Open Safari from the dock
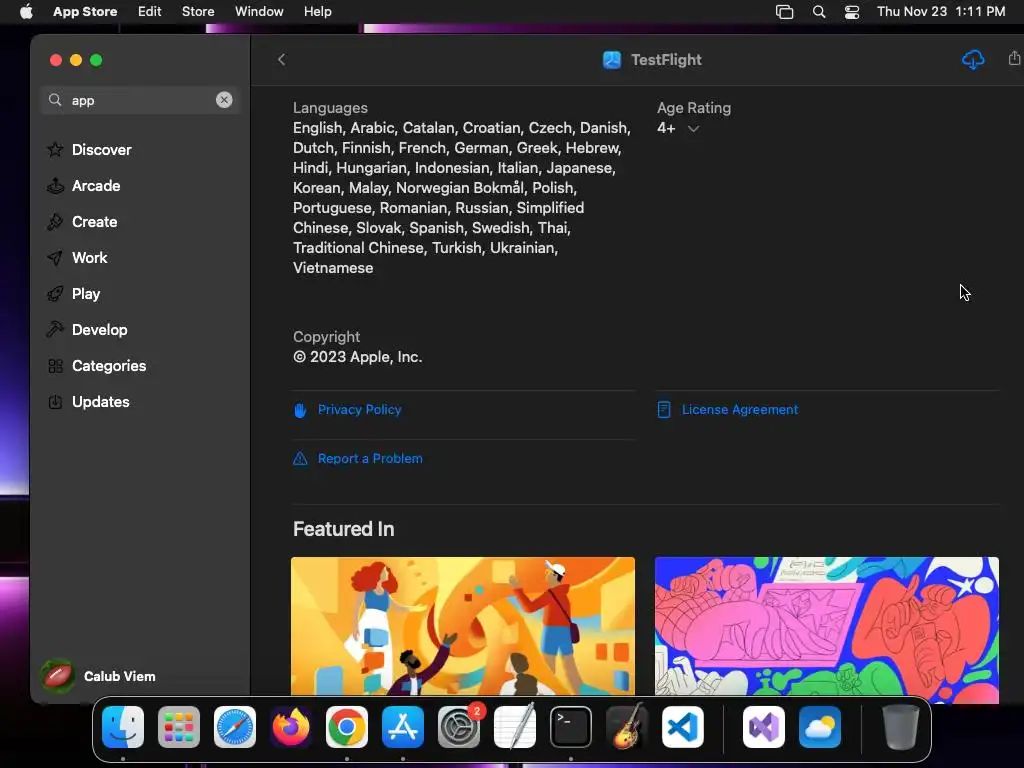 (235, 727)
